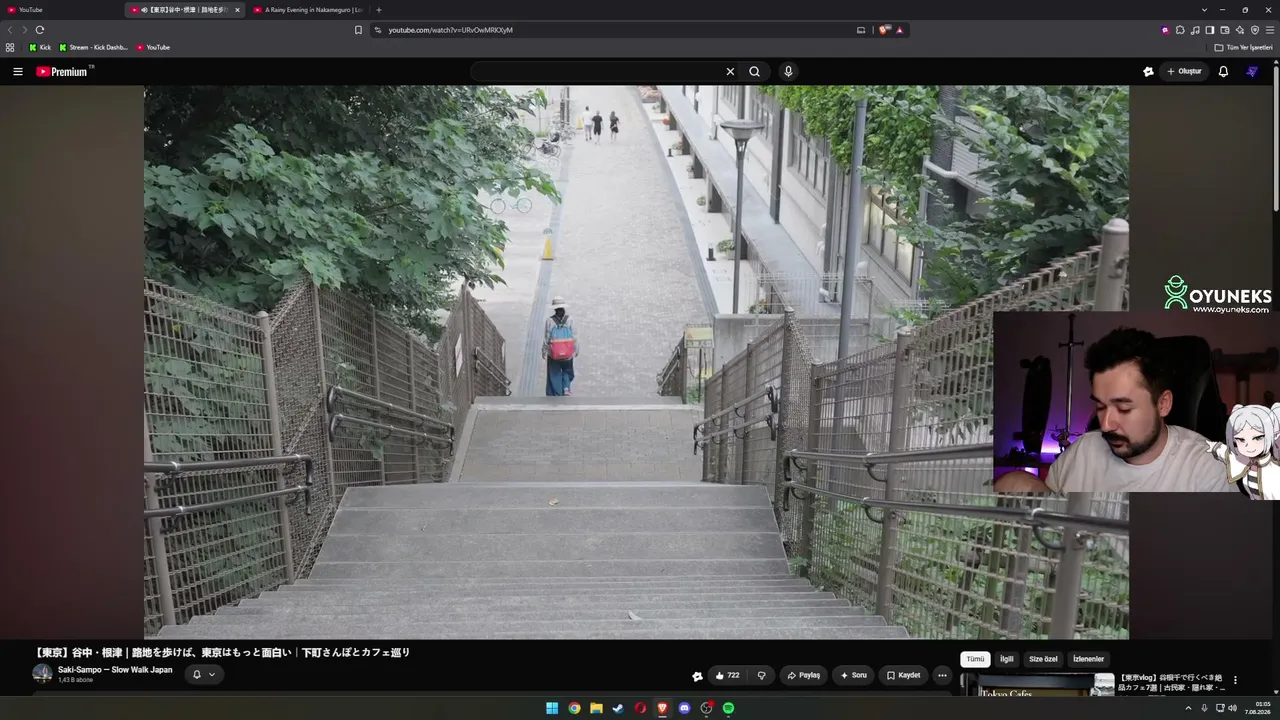This screenshot has height=720, width=1280.
Task: Click inside the YouTube search field
Action: point(598,72)
